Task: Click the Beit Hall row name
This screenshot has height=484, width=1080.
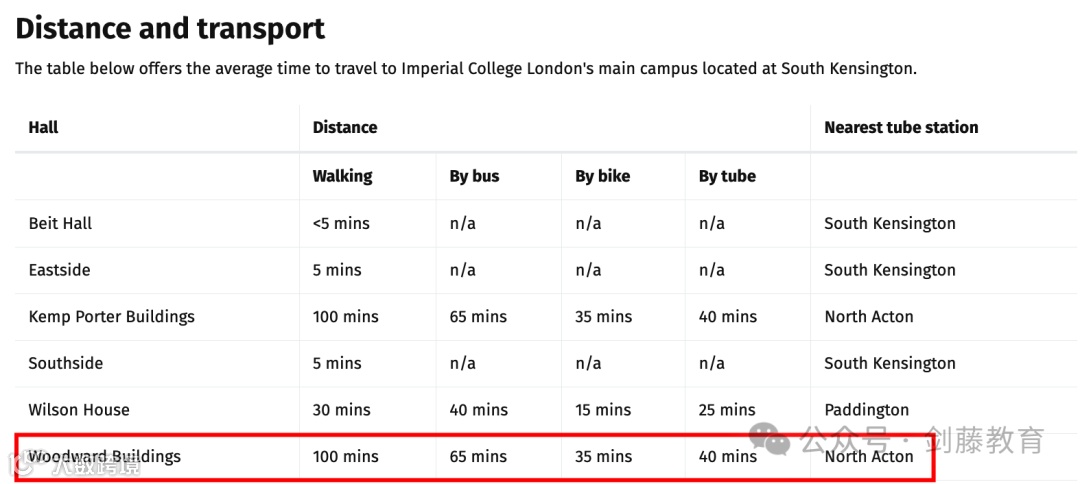Action: (60, 223)
